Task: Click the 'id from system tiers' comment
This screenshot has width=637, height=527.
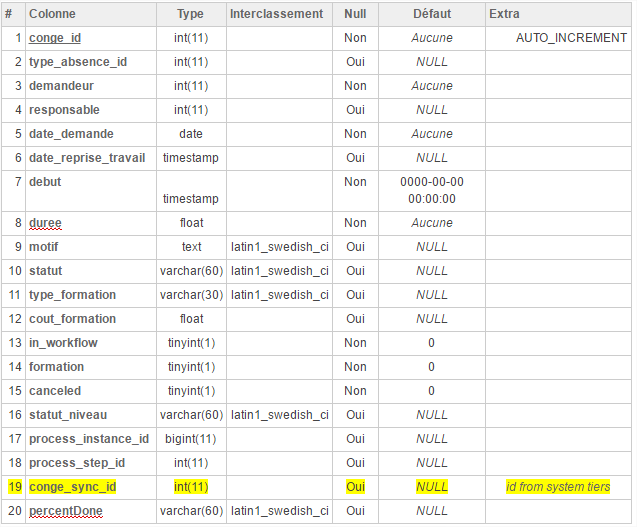Action: (558, 487)
